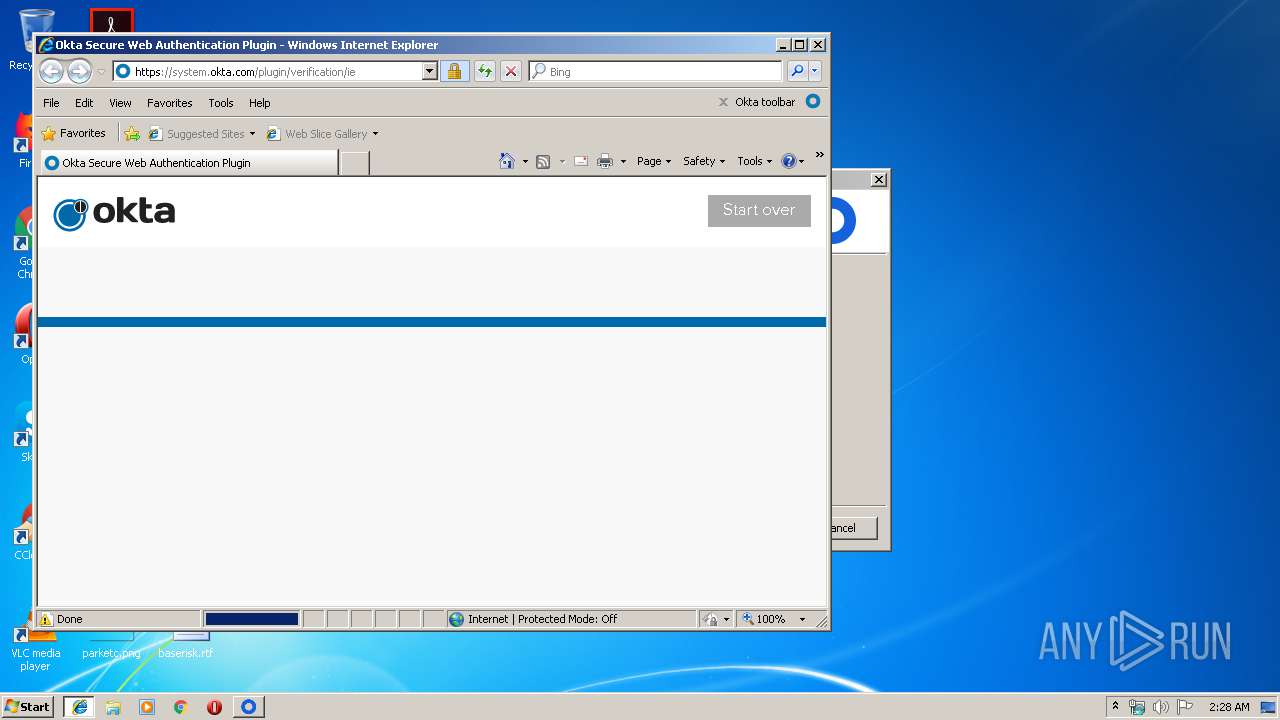
Task: Expand the Web Slice Gallery dropdown arrow
Action: point(375,134)
